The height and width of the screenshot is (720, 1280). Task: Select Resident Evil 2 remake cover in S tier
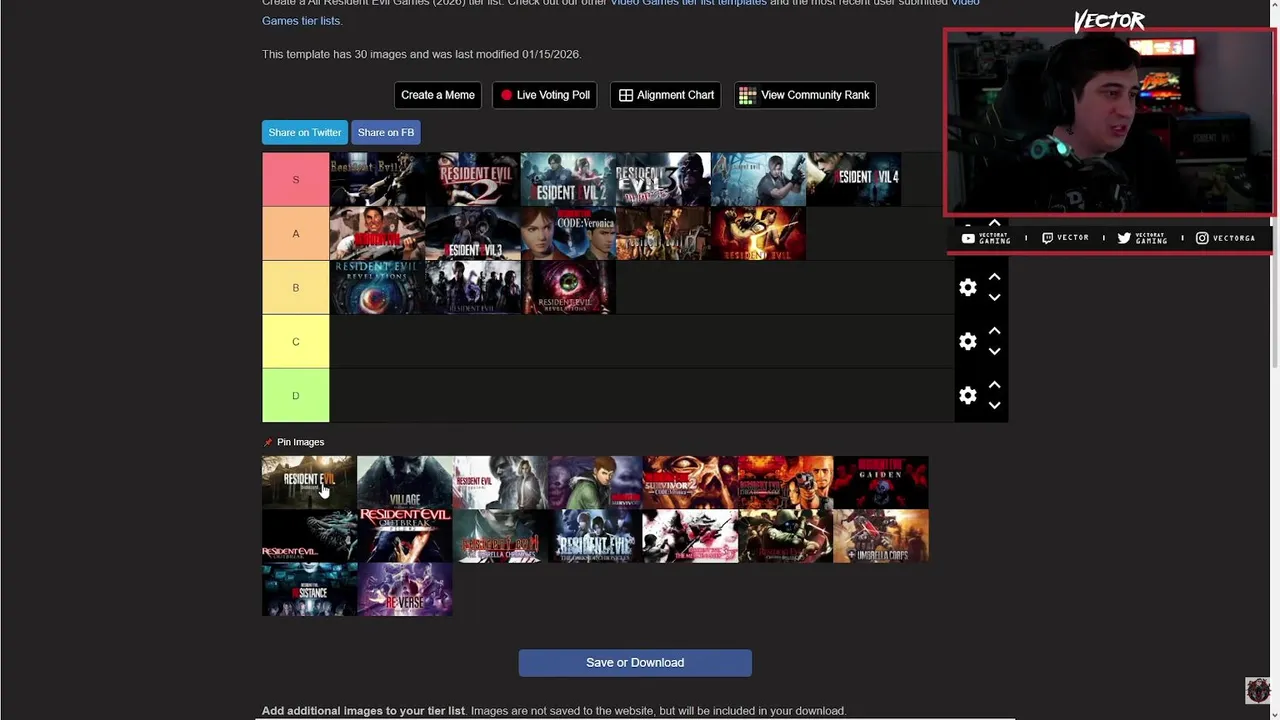(x=568, y=179)
